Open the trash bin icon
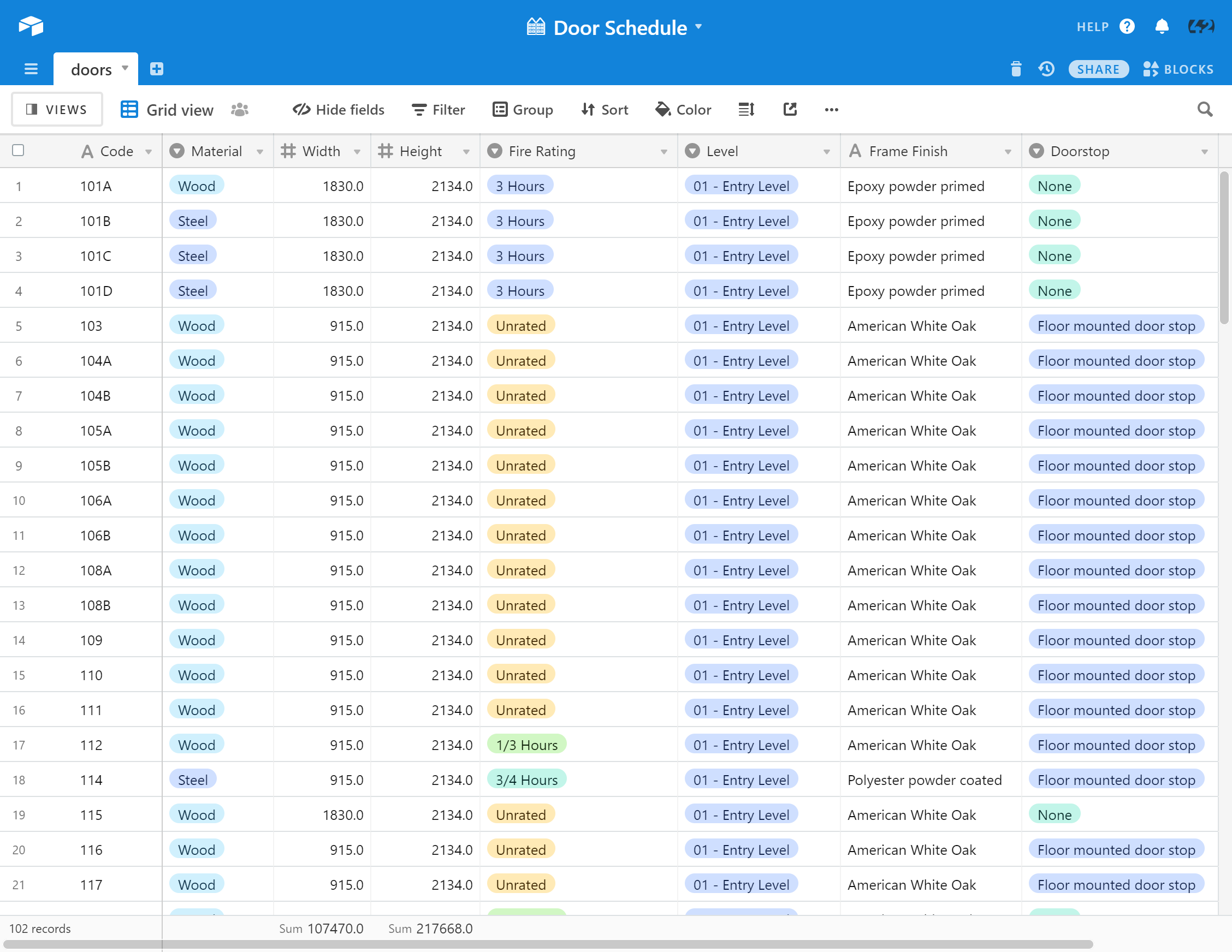Screen dimensions: 1232x952 1016,69
